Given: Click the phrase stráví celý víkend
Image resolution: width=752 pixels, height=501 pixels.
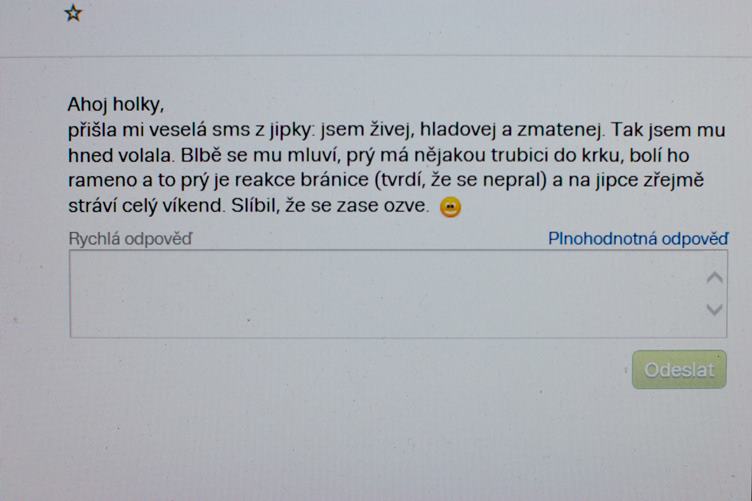Looking at the screenshot, I should 146,206.
